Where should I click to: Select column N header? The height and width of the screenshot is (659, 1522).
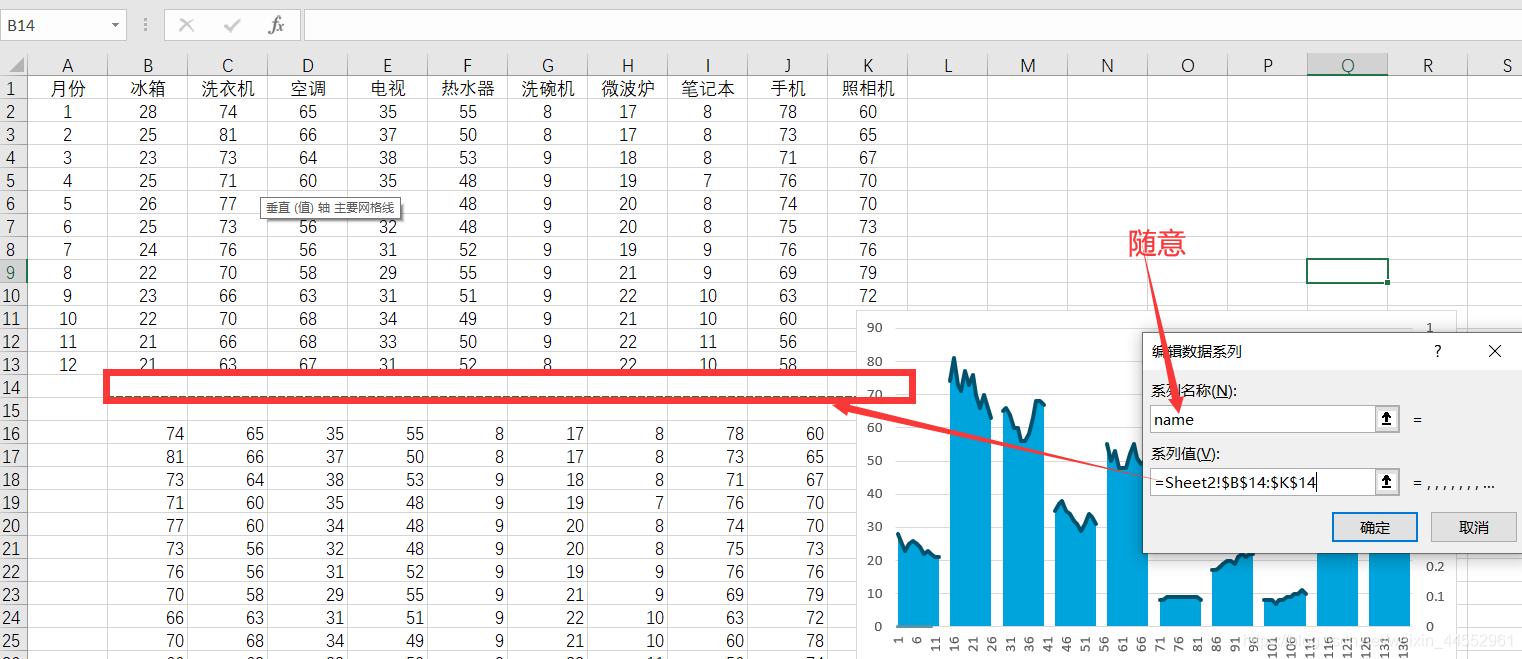(x=1108, y=65)
